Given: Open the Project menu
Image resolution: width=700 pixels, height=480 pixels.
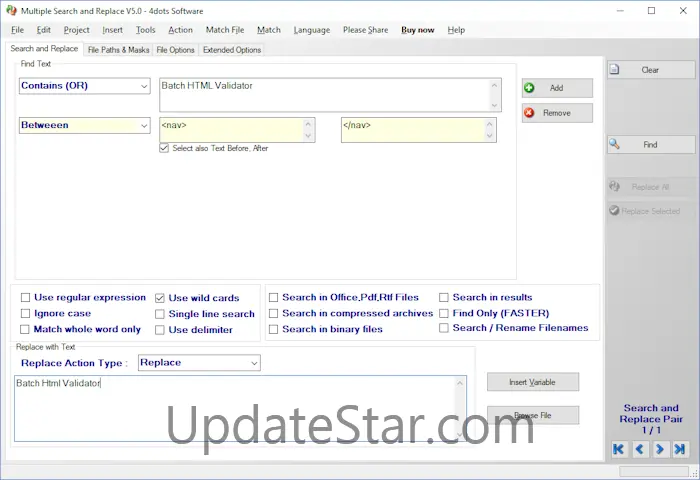Looking at the screenshot, I should (x=76, y=30).
